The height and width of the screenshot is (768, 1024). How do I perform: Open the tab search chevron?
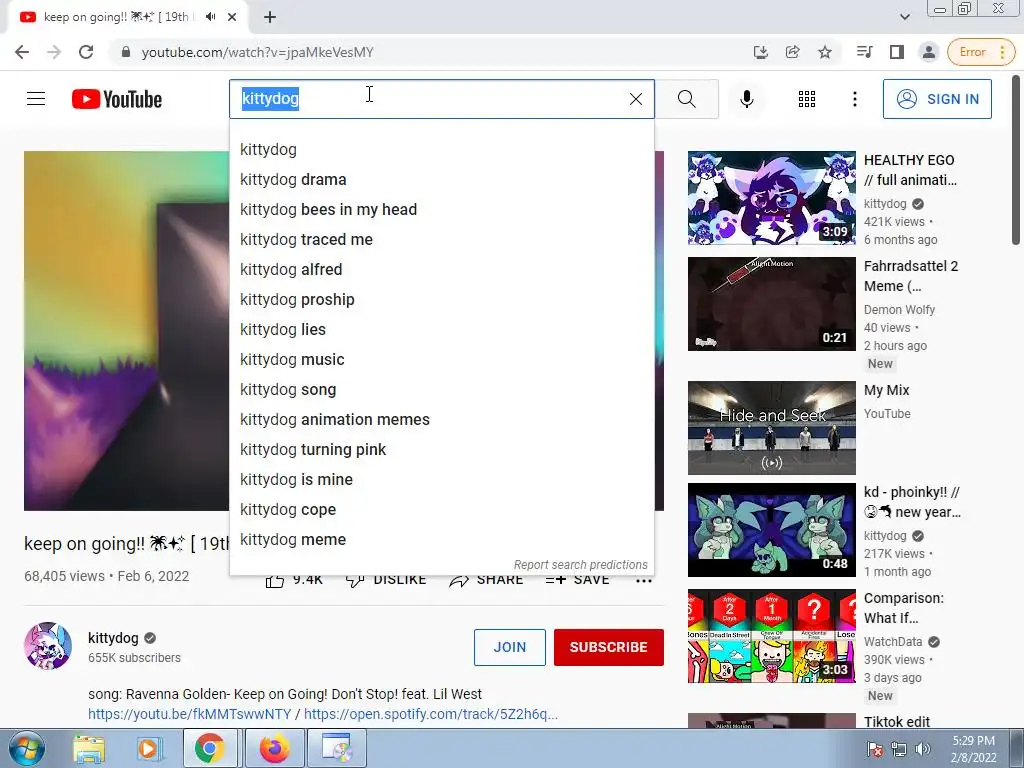[904, 17]
